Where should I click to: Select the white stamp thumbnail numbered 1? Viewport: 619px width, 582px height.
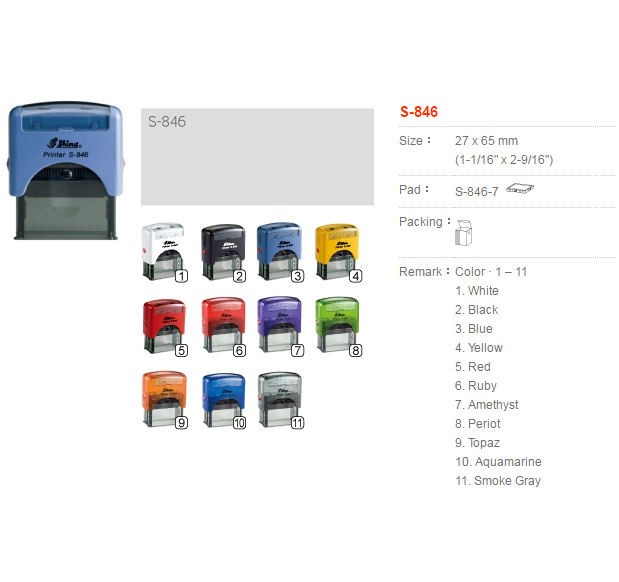coord(164,252)
